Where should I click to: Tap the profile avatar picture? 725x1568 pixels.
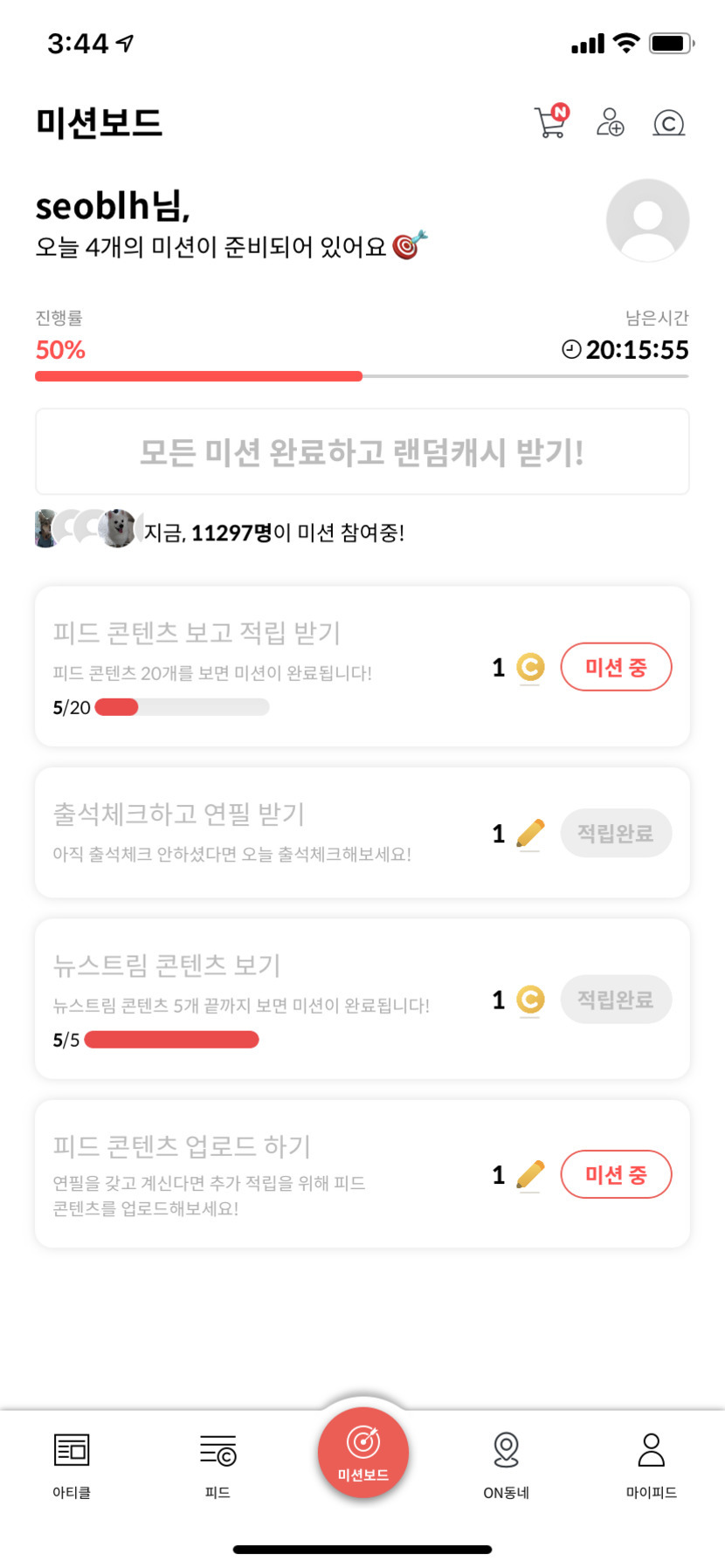pos(647,220)
